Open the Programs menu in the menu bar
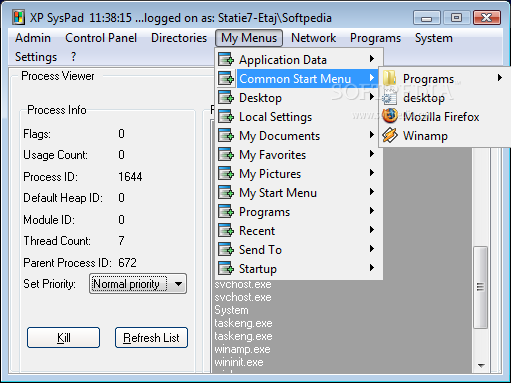This screenshot has height=383, width=511. tap(375, 38)
